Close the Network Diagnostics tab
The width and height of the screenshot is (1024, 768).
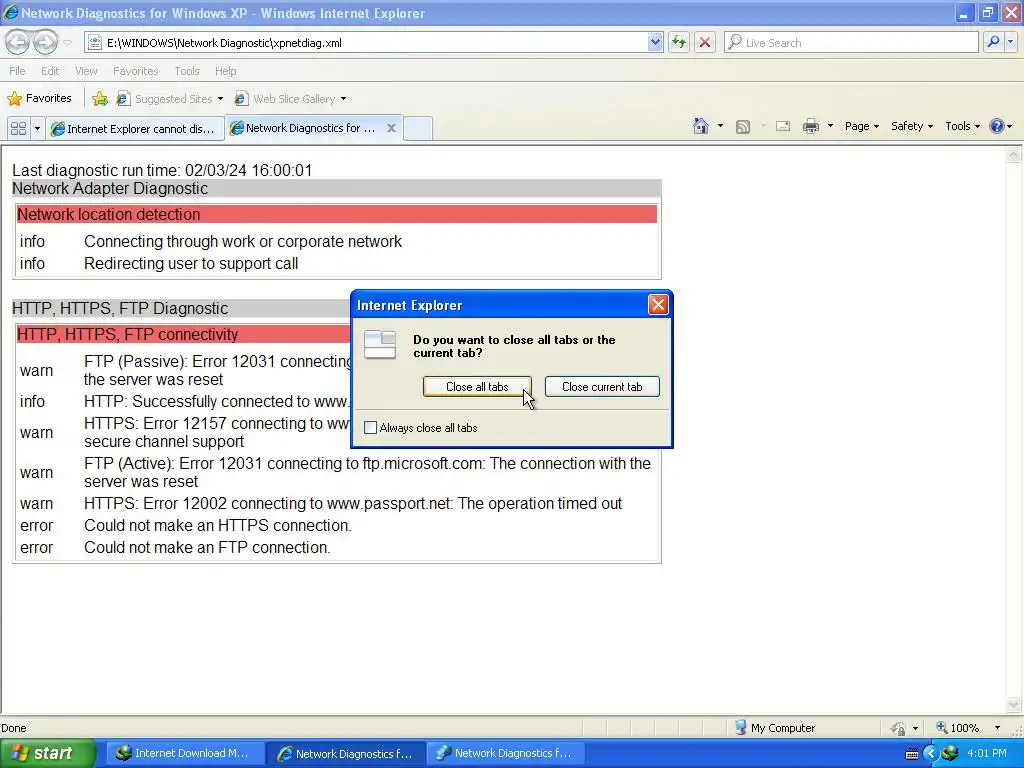point(391,128)
